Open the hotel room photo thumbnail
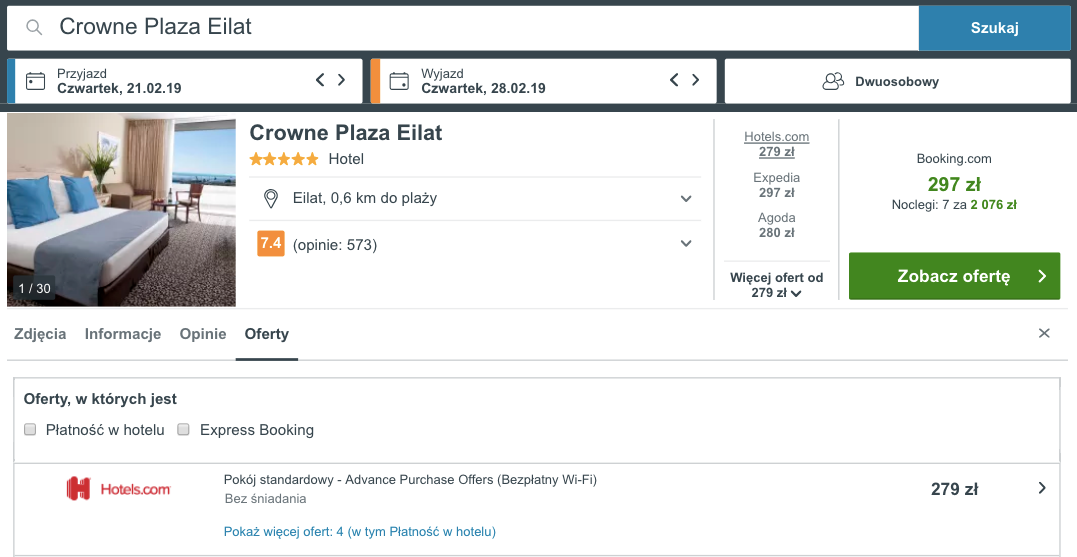This screenshot has height=557, width=1077. pyautogui.click(x=122, y=210)
